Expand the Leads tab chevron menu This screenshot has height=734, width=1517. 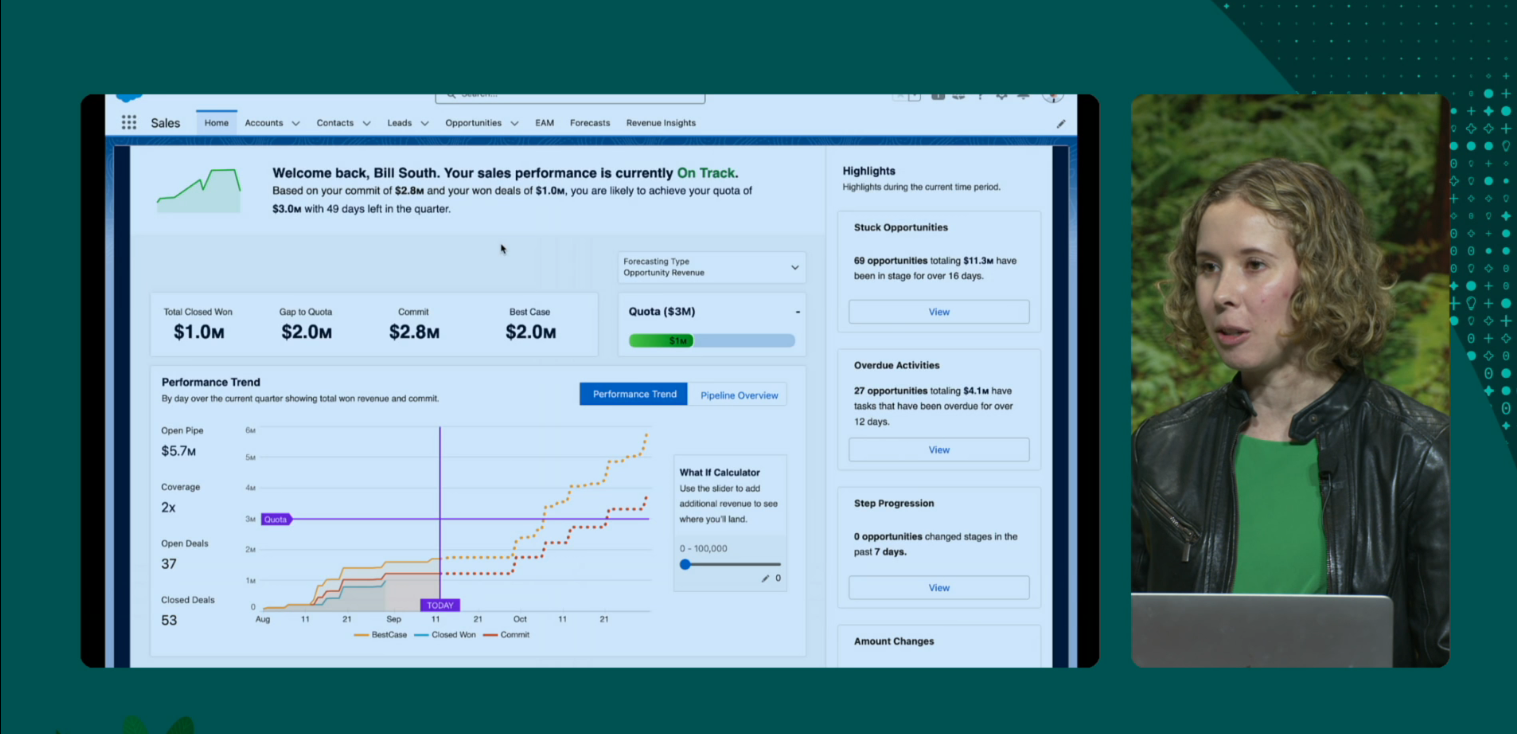pyautogui.click(x=425, y=124)
